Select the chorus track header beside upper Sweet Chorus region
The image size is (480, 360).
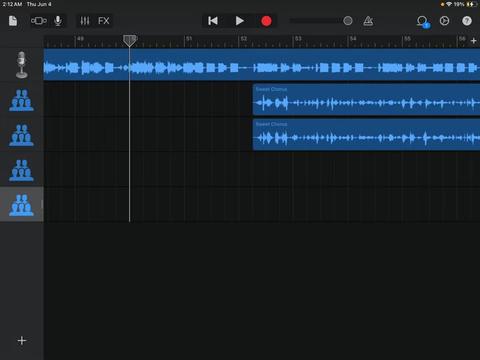click(x=22, y=100)
